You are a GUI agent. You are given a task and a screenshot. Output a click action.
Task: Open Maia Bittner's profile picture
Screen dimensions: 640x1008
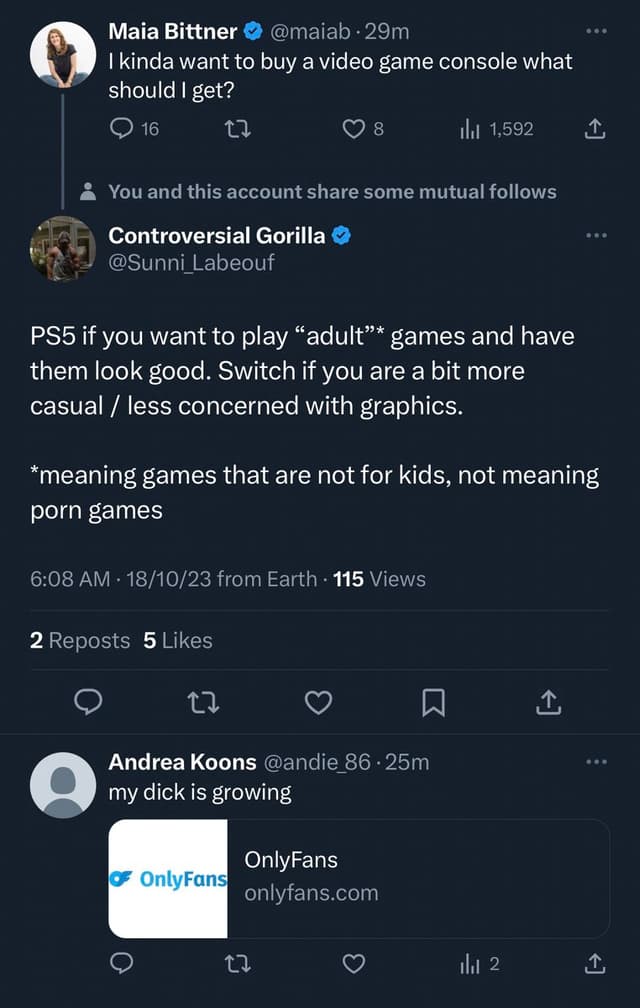(63, 51)
